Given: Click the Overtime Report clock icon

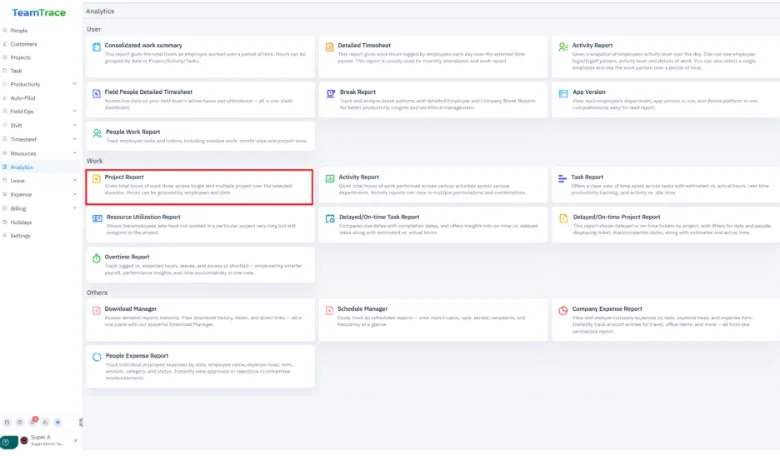Looking at the screenshot, I should [97, 258].
